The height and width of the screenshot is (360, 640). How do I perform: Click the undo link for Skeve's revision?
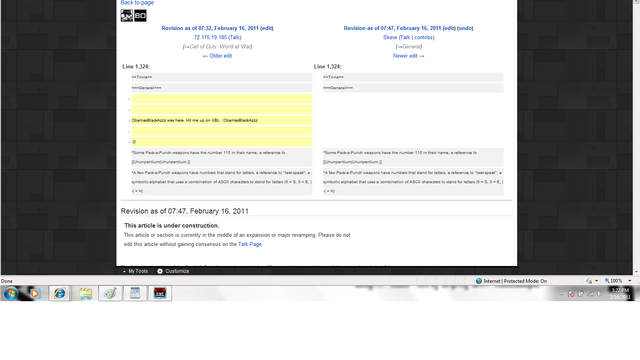465,28
